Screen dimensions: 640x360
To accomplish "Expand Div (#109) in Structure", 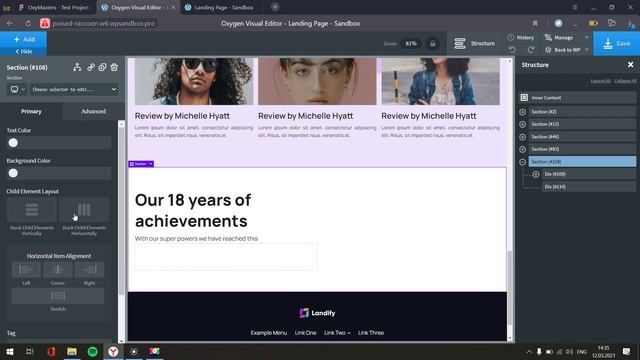I will point(536,174).
